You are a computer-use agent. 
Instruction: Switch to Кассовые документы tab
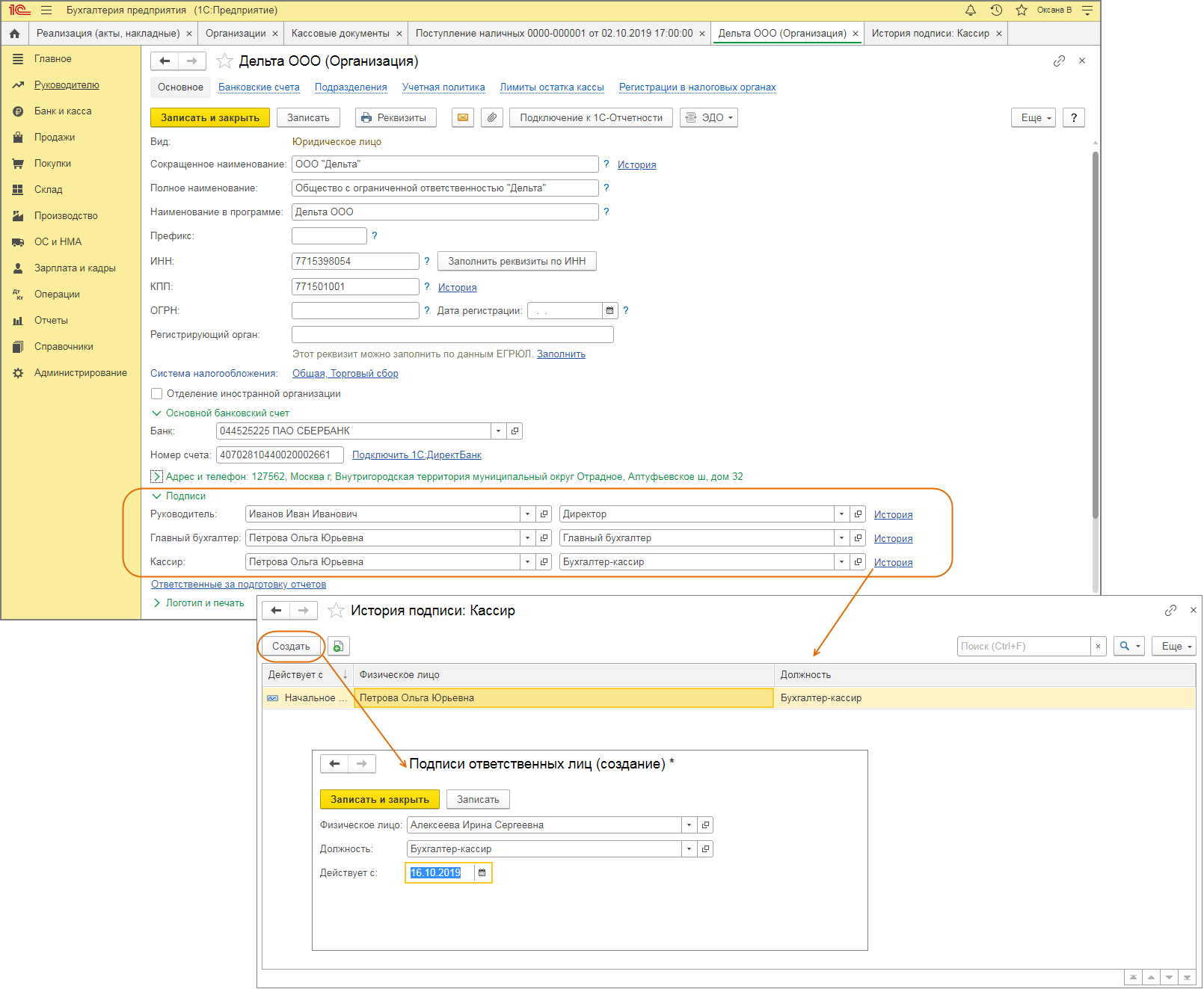point(340,34)
